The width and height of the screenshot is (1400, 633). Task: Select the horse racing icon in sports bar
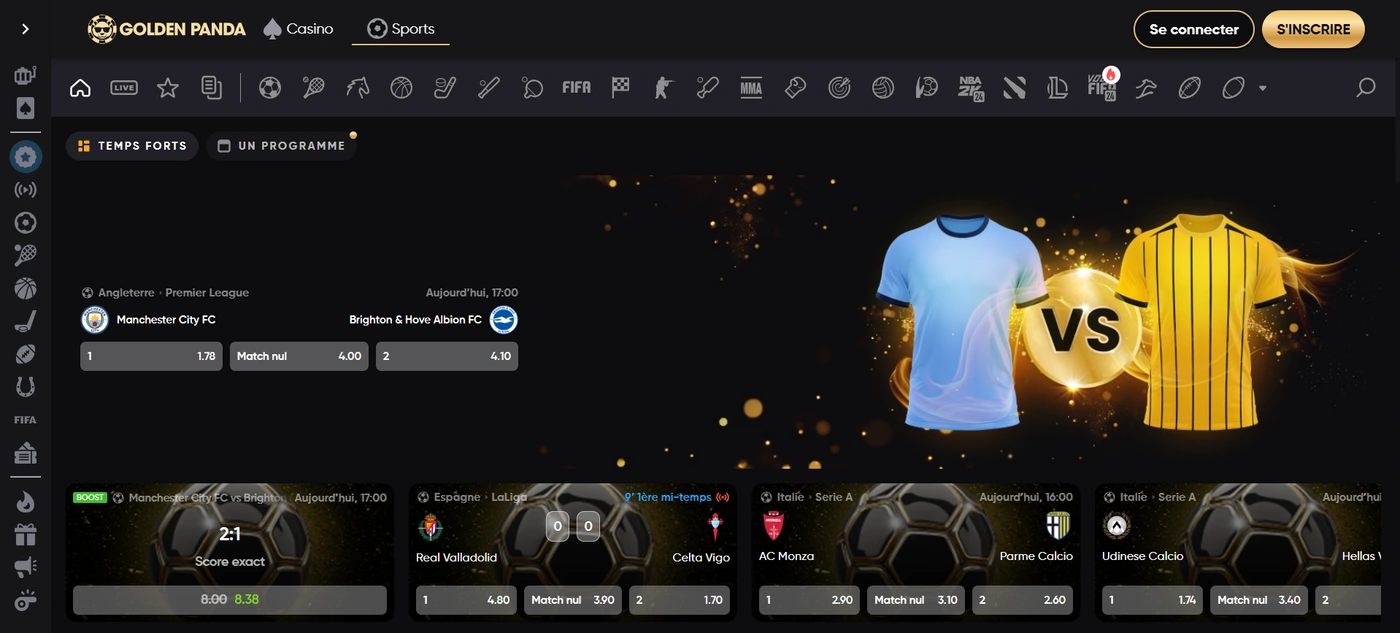click(357, 88)
